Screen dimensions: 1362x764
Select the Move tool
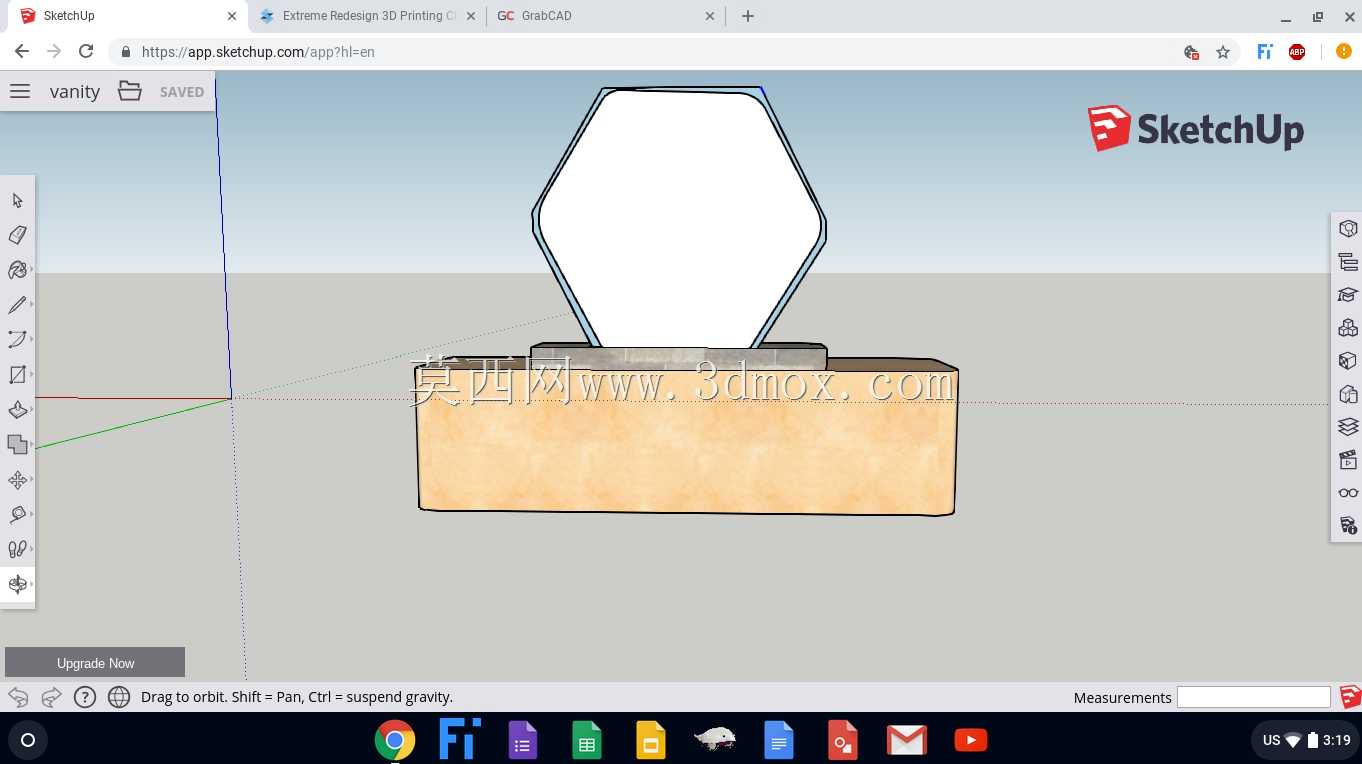pos(17,480)
